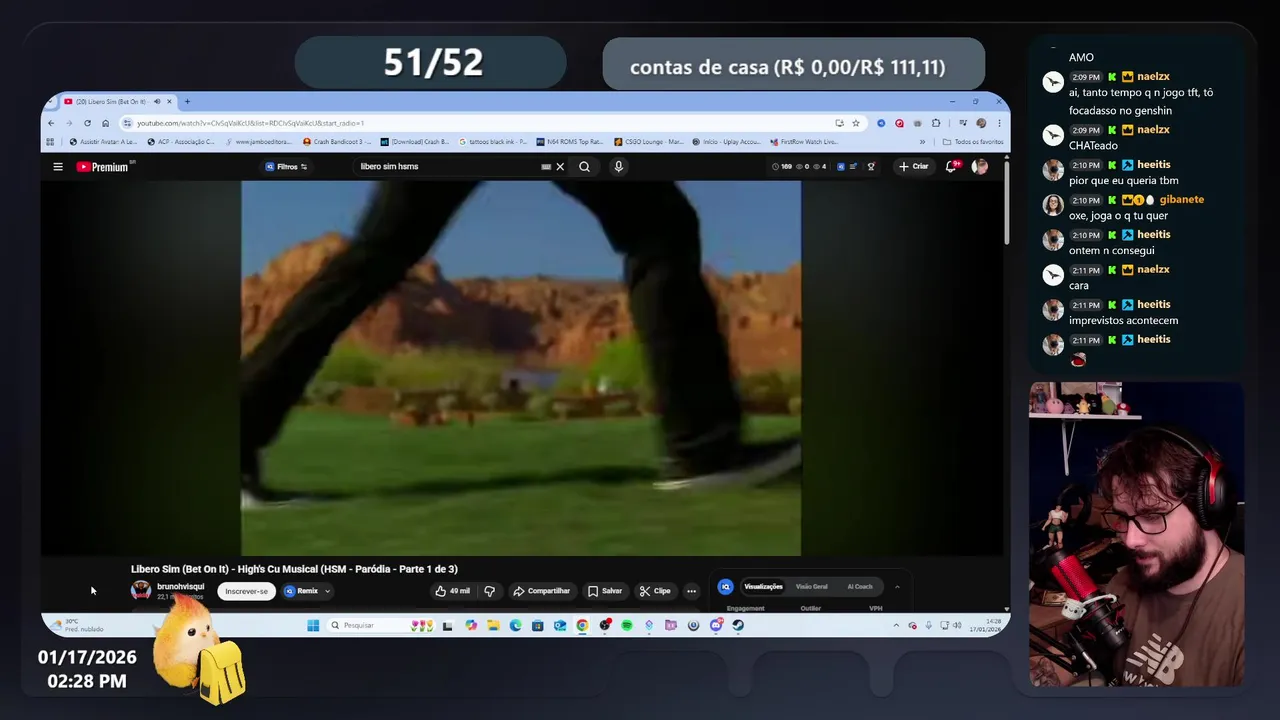
Task: Click the browser back arrow
Action: (51, 123)
